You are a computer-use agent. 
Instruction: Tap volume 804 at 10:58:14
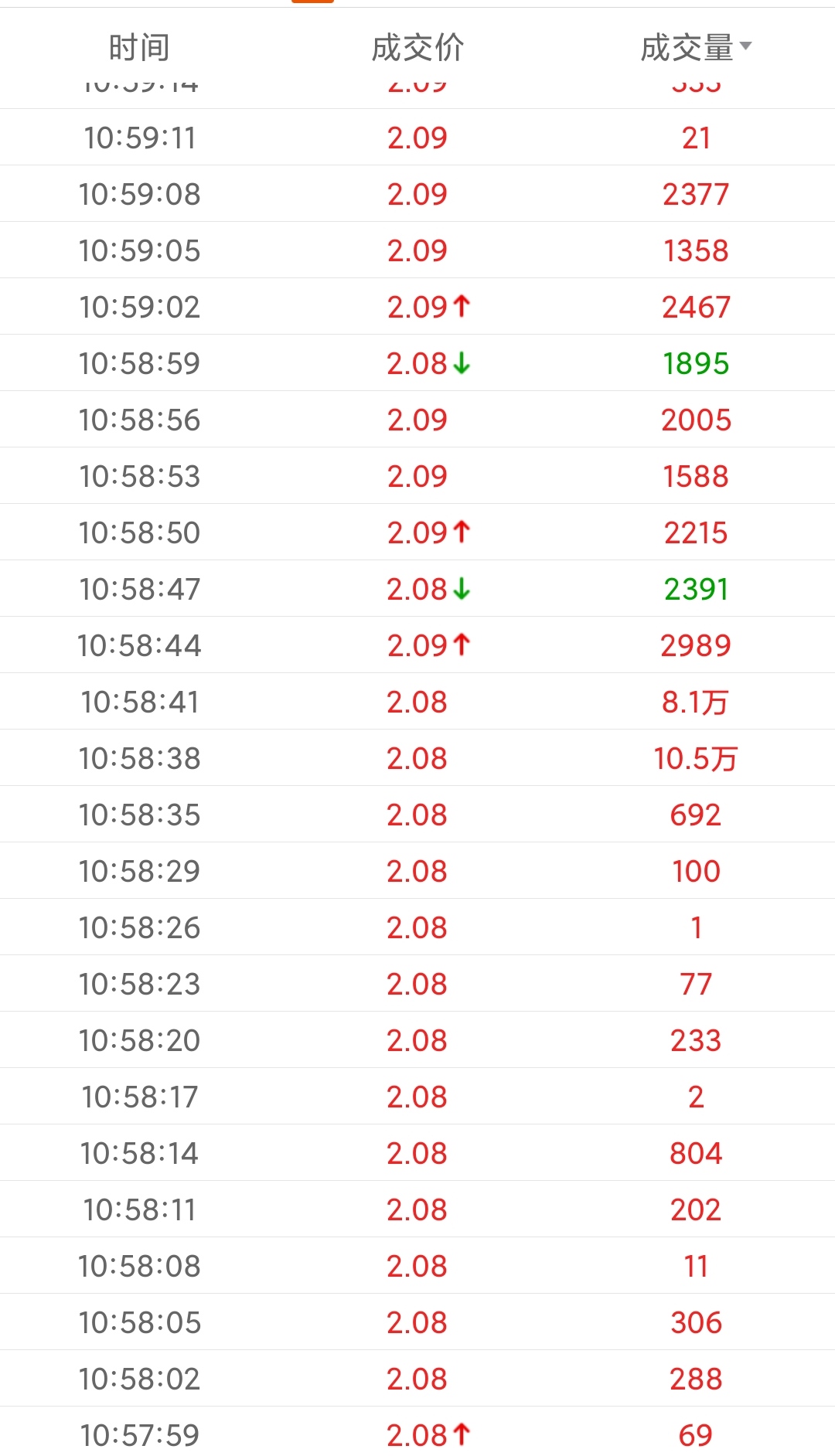tap(696, 1153)
